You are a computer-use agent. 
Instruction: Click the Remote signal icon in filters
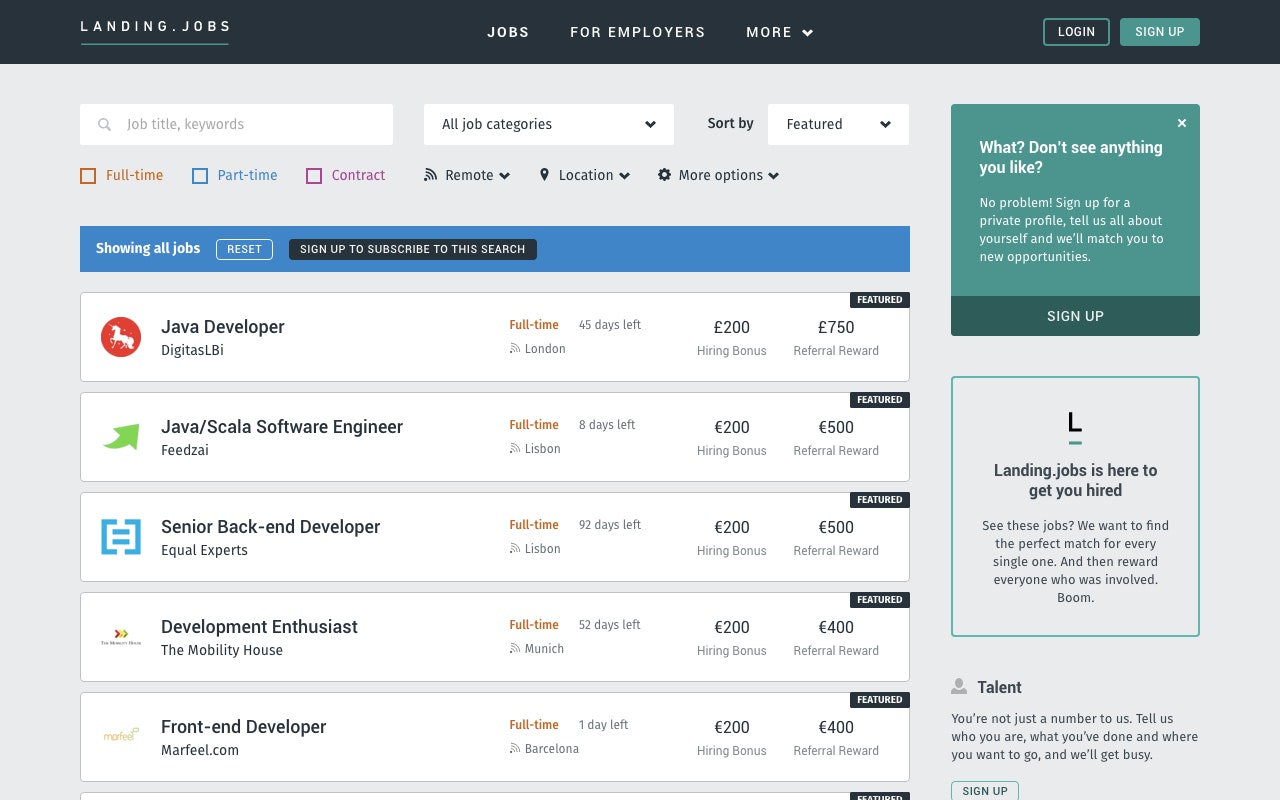(430, 175)
